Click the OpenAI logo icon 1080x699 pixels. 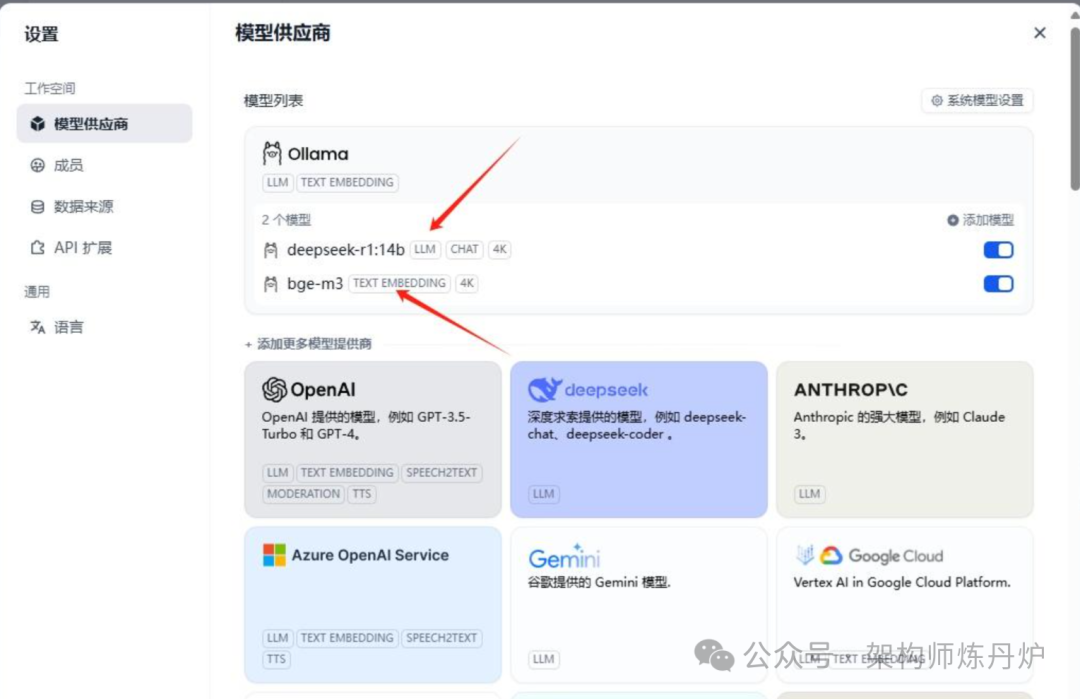click(274, 390)
